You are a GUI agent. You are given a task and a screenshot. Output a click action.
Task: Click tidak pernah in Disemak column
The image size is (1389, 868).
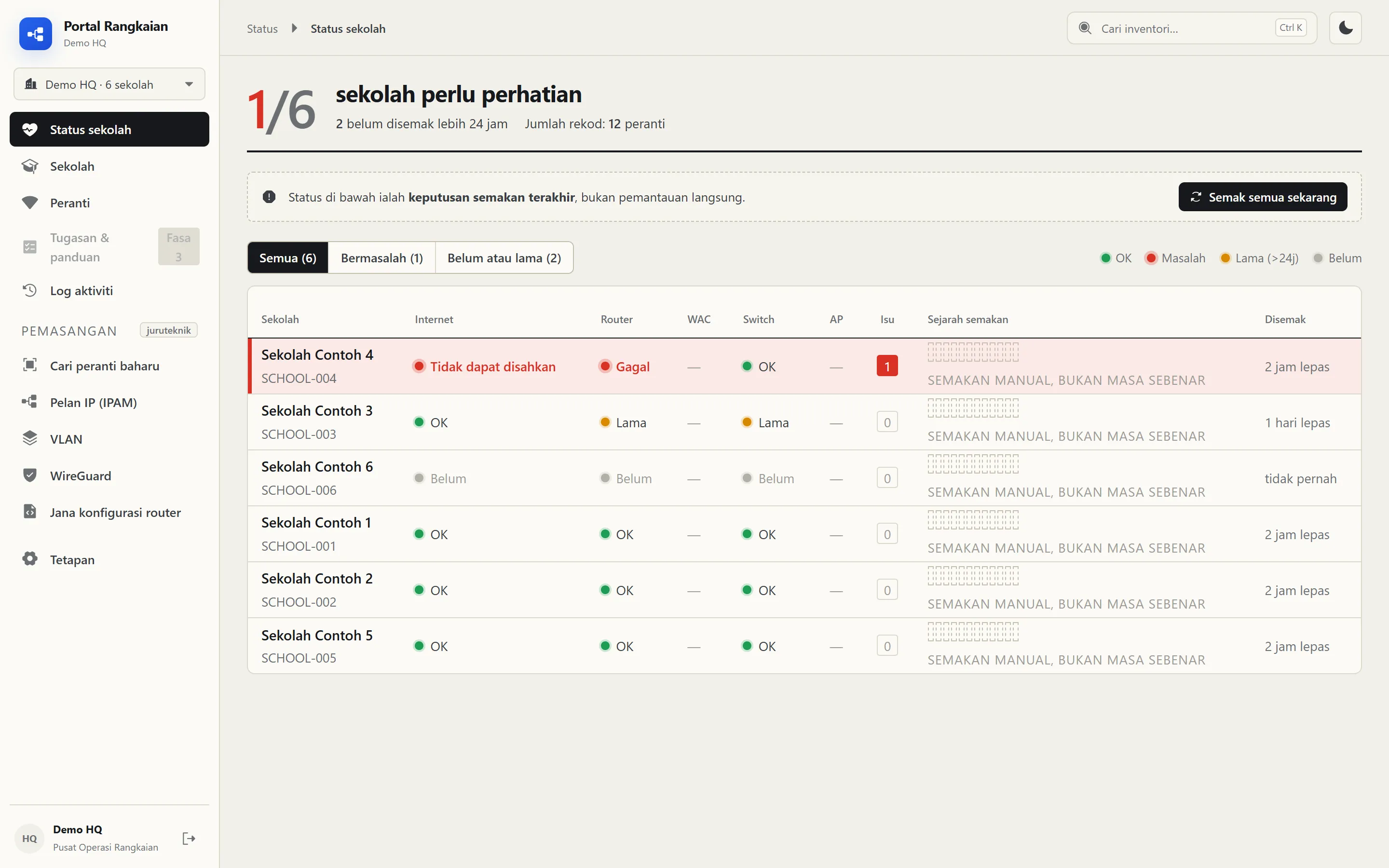click(x=1301, y=478)
